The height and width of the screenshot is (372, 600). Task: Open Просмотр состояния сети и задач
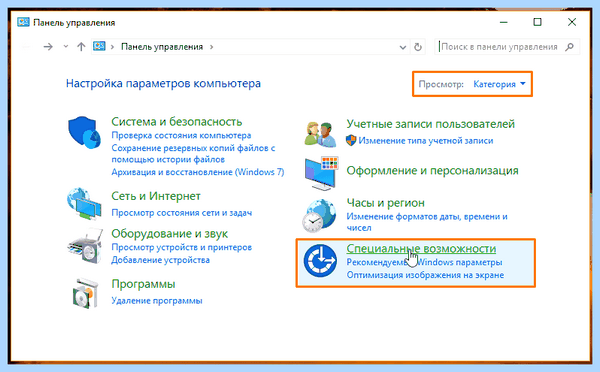(x=181, y=213)
